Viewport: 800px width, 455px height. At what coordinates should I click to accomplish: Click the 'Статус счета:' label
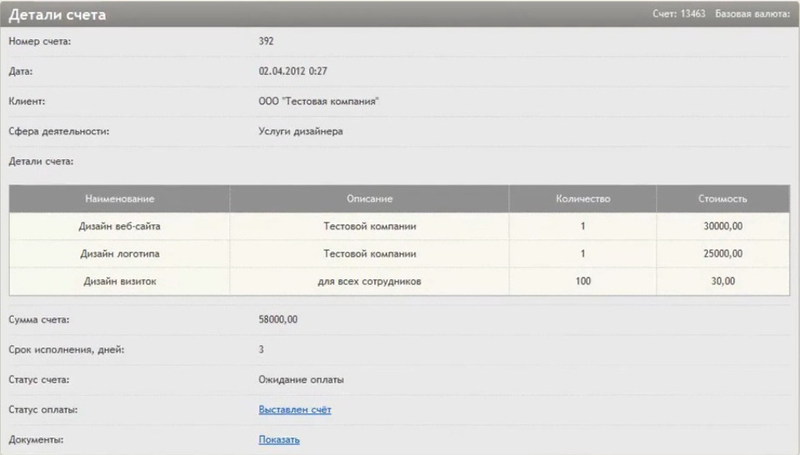click(39, 380)
